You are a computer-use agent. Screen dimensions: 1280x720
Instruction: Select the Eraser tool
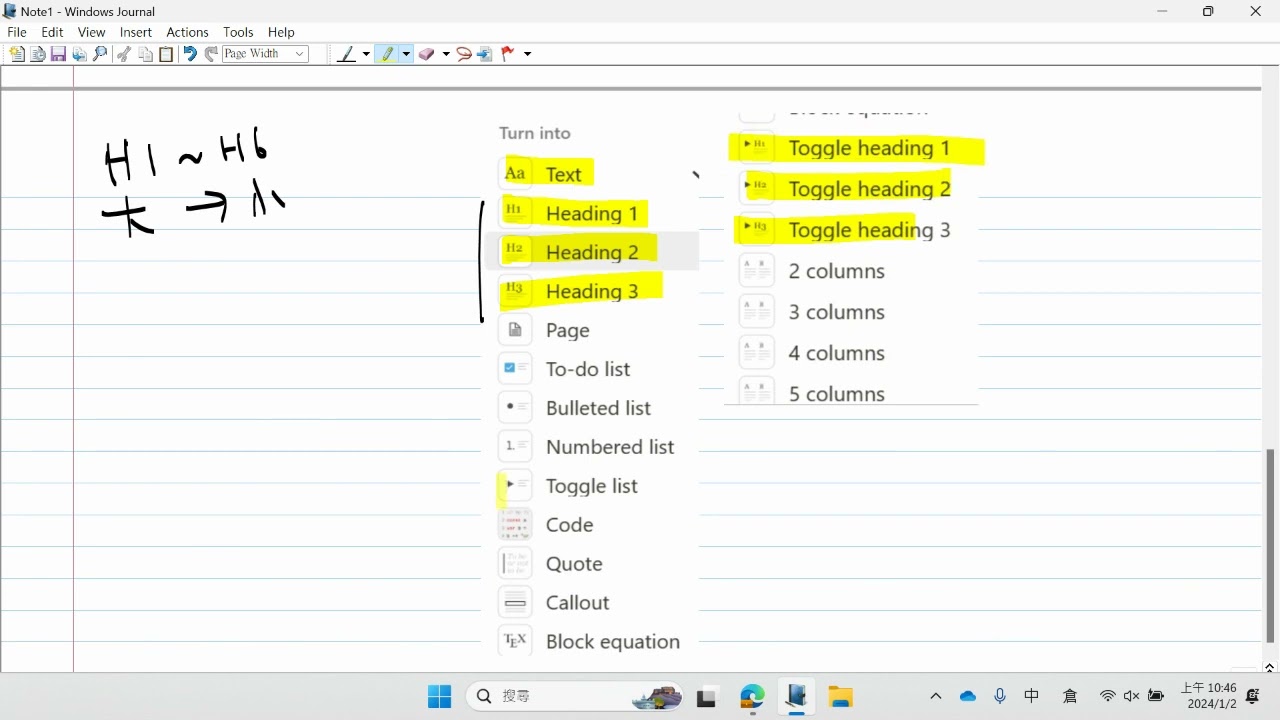(427, 54)
